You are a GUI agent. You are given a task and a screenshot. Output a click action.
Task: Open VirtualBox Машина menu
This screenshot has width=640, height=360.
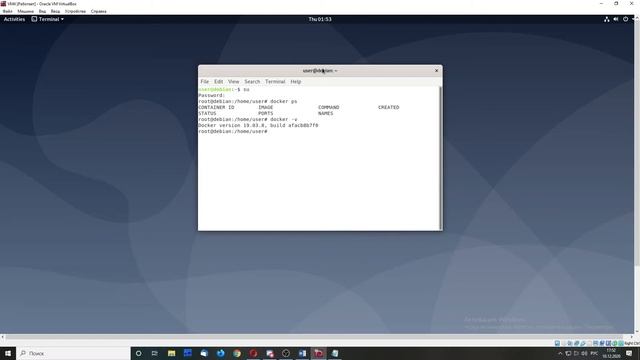click(x=25, y=11)
